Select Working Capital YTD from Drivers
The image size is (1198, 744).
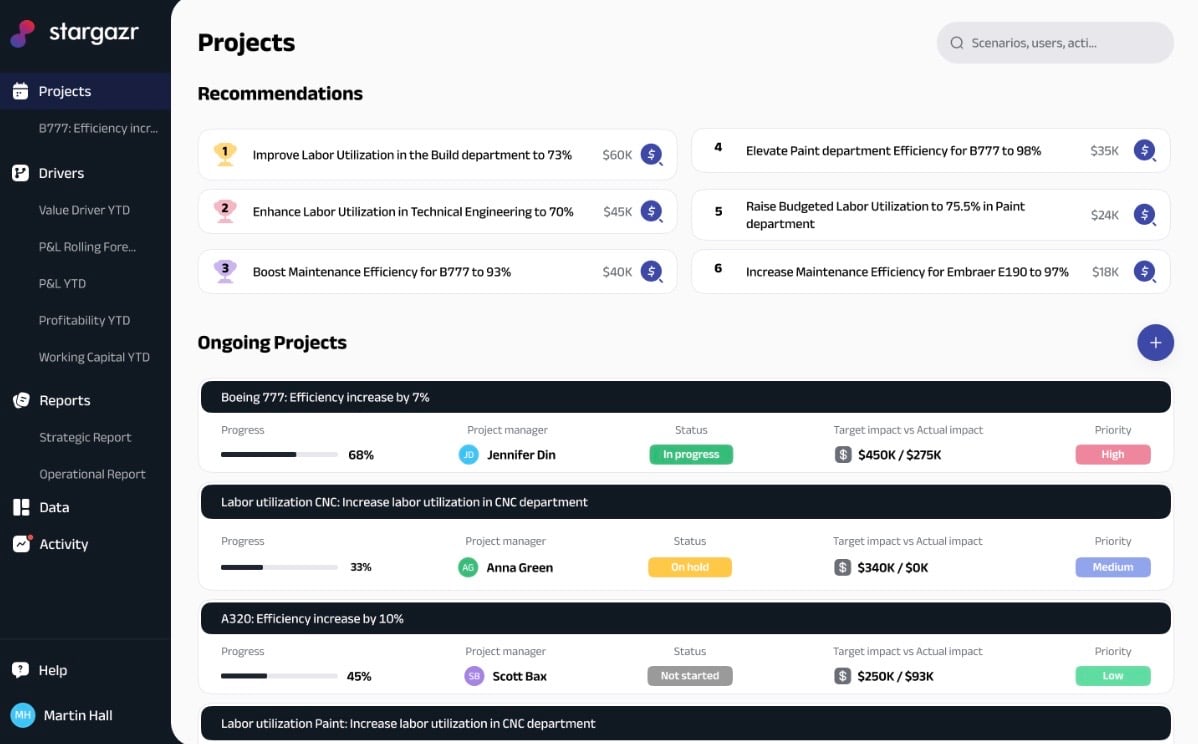tap(94, 357)
